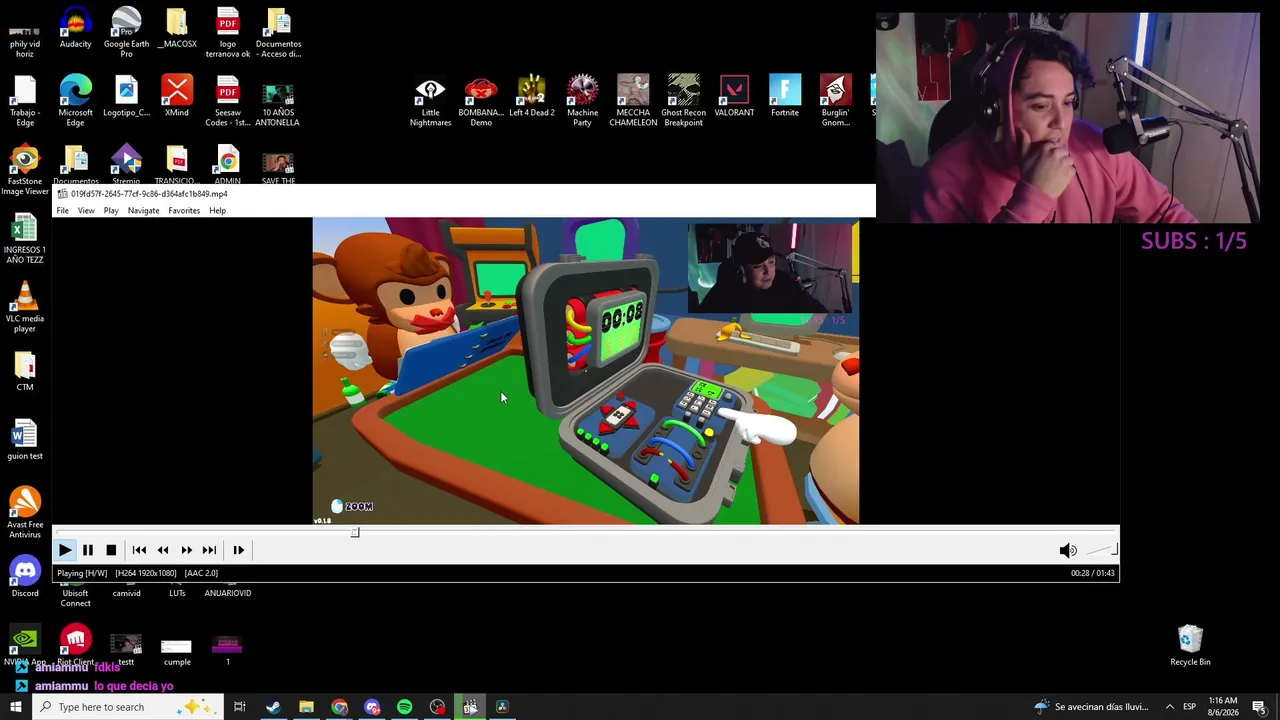This screenshot has height=720, width=1280.
Task: Select the Left 4 Dead 2 icon
Action: 532,97
